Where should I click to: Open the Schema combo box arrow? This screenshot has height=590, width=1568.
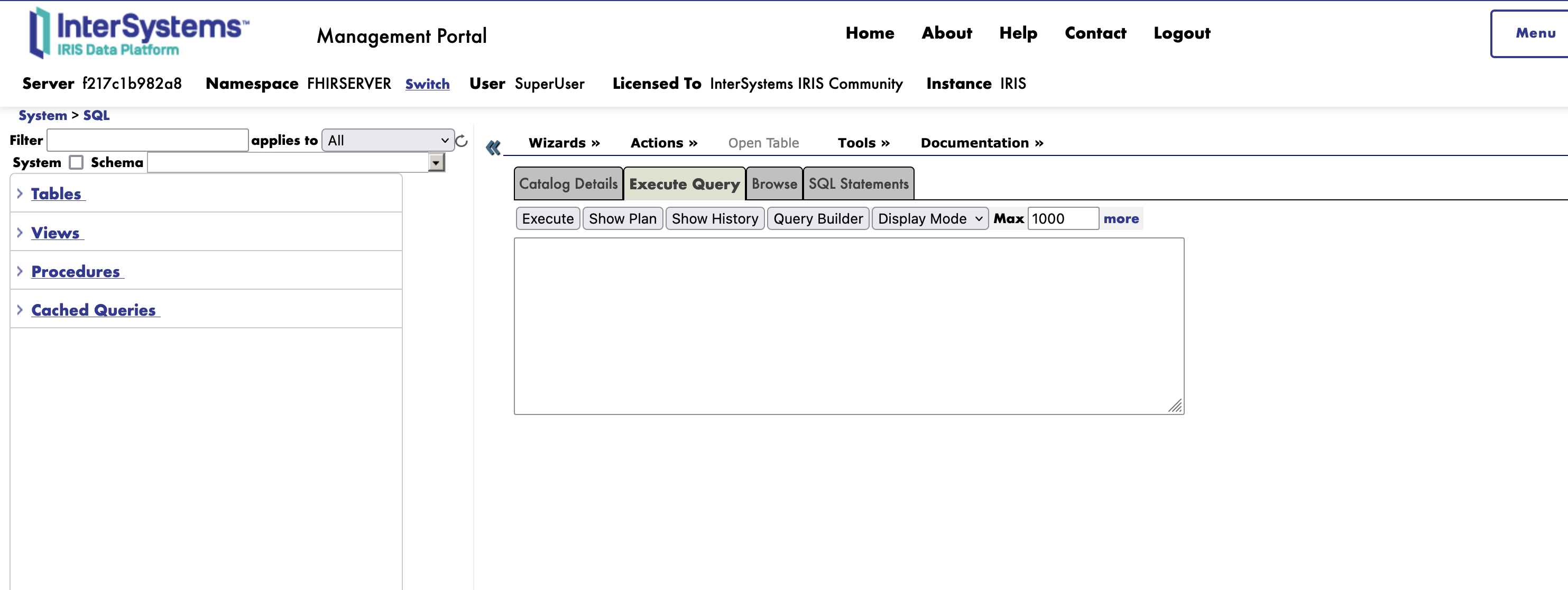(x=436, y=163)
